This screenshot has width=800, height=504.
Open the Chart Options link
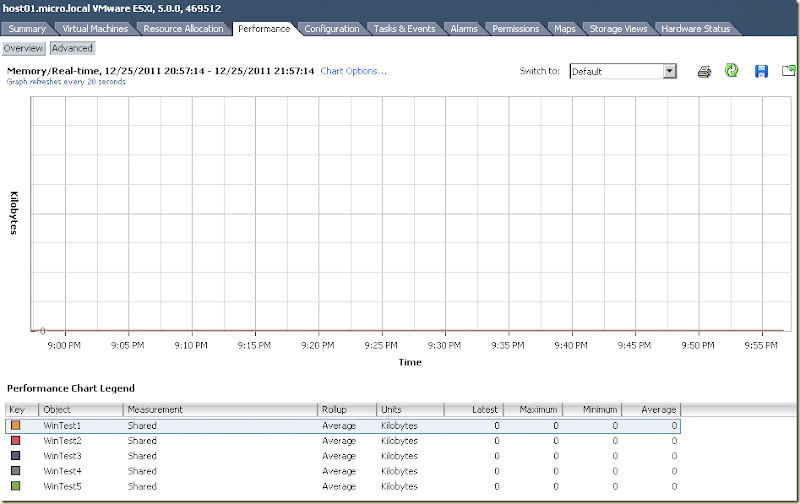pyautogui.click(x=353, y=71)
